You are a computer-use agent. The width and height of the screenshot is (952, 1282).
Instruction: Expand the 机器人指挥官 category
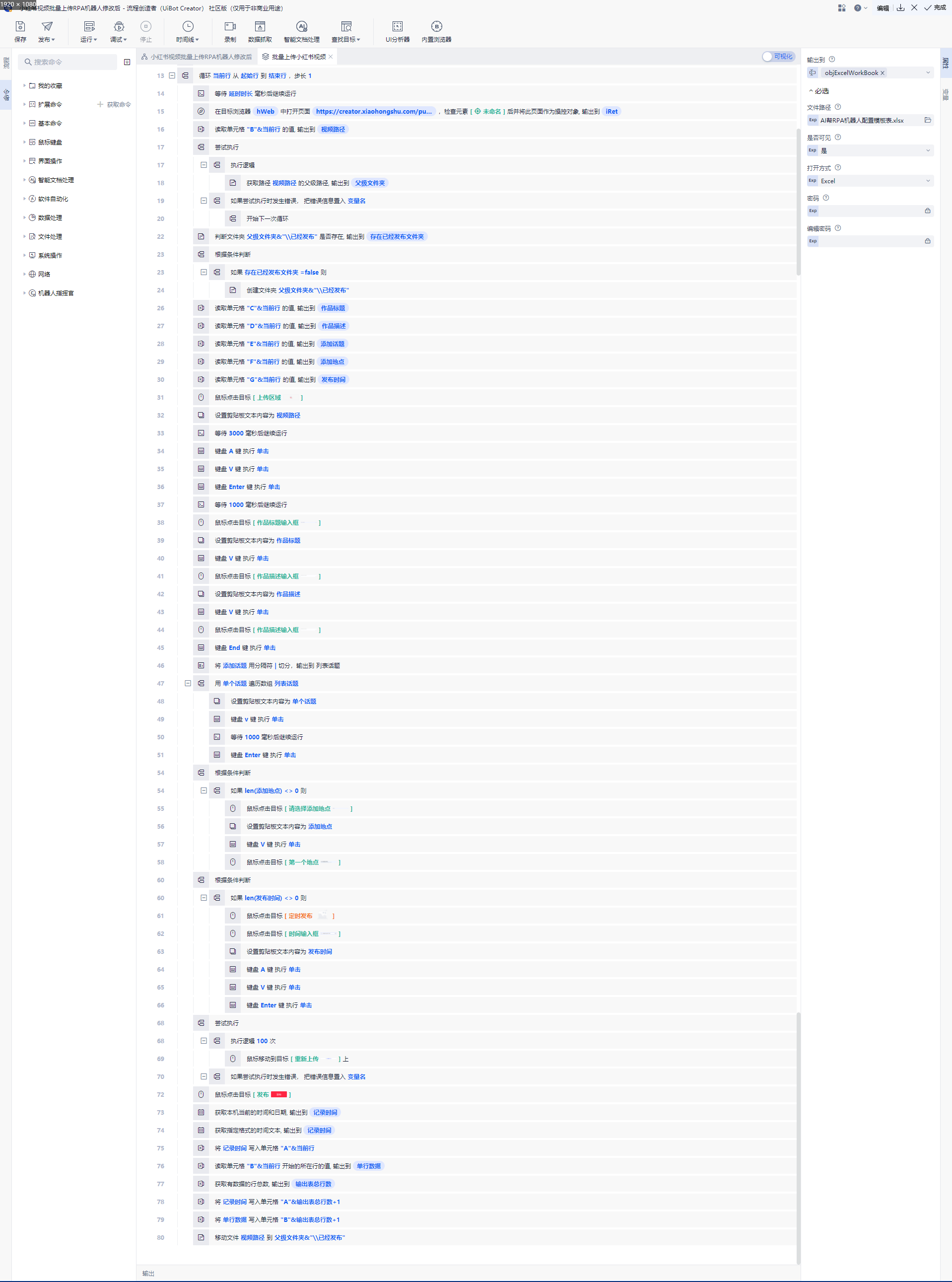pos(24,293)
